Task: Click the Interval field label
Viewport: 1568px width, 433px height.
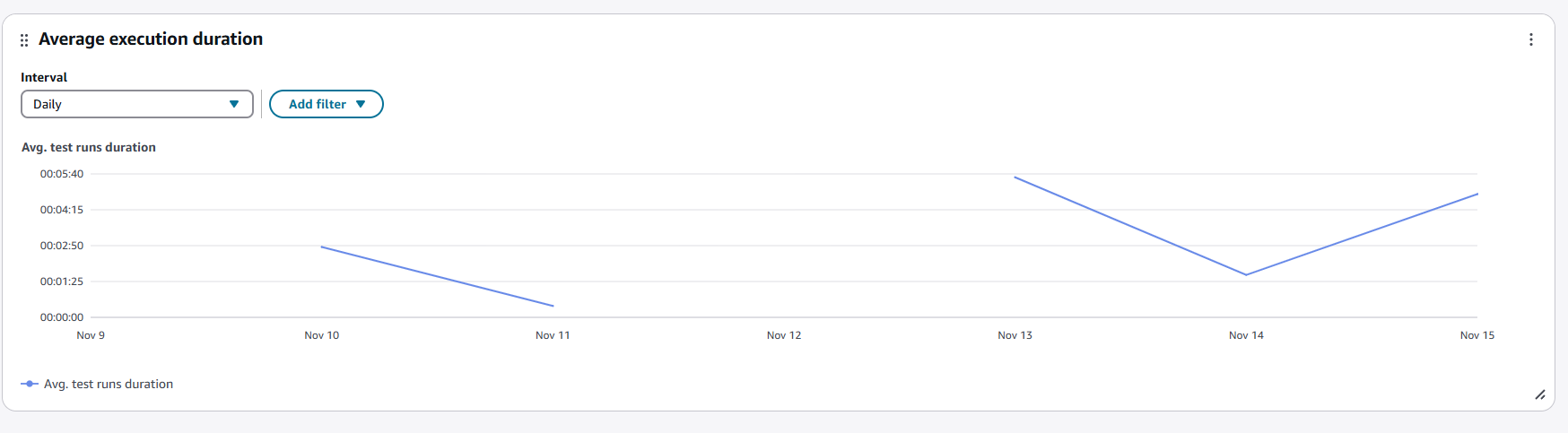Action: 44,77
